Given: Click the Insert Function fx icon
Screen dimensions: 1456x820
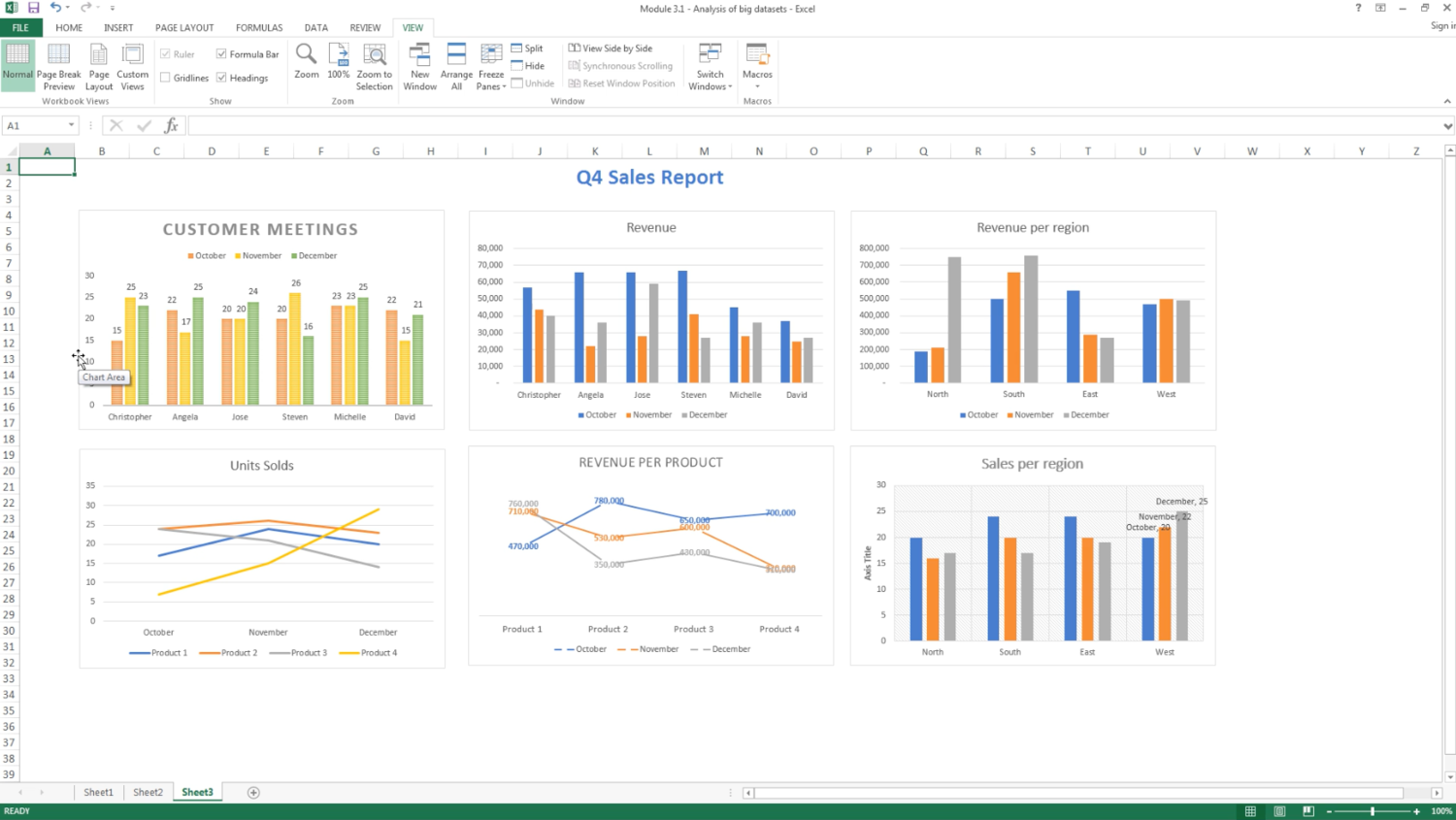Looking at the screenshot, I should [x=171, y=125].
